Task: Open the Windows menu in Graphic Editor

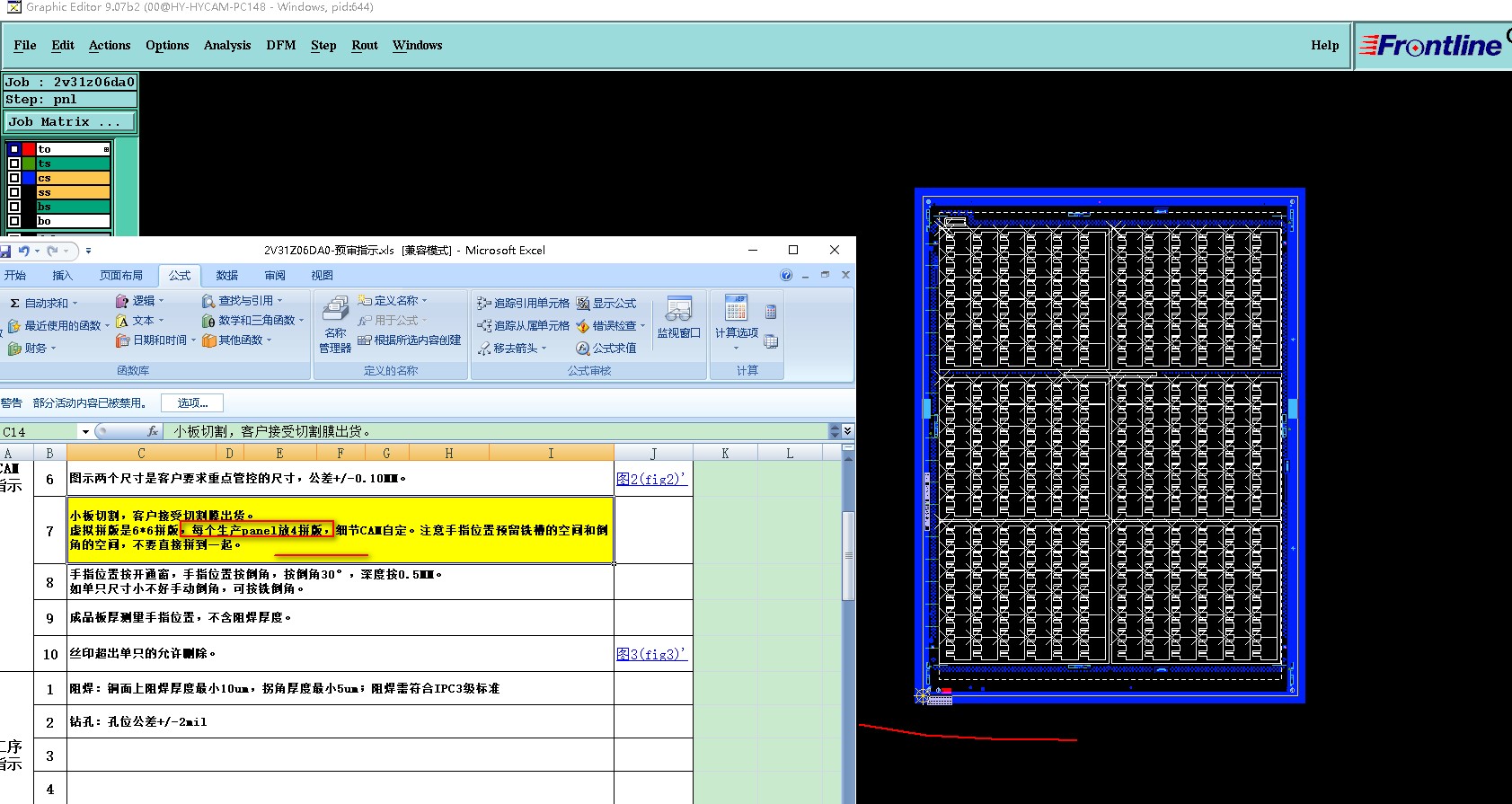Action: [x=417, y=45]
